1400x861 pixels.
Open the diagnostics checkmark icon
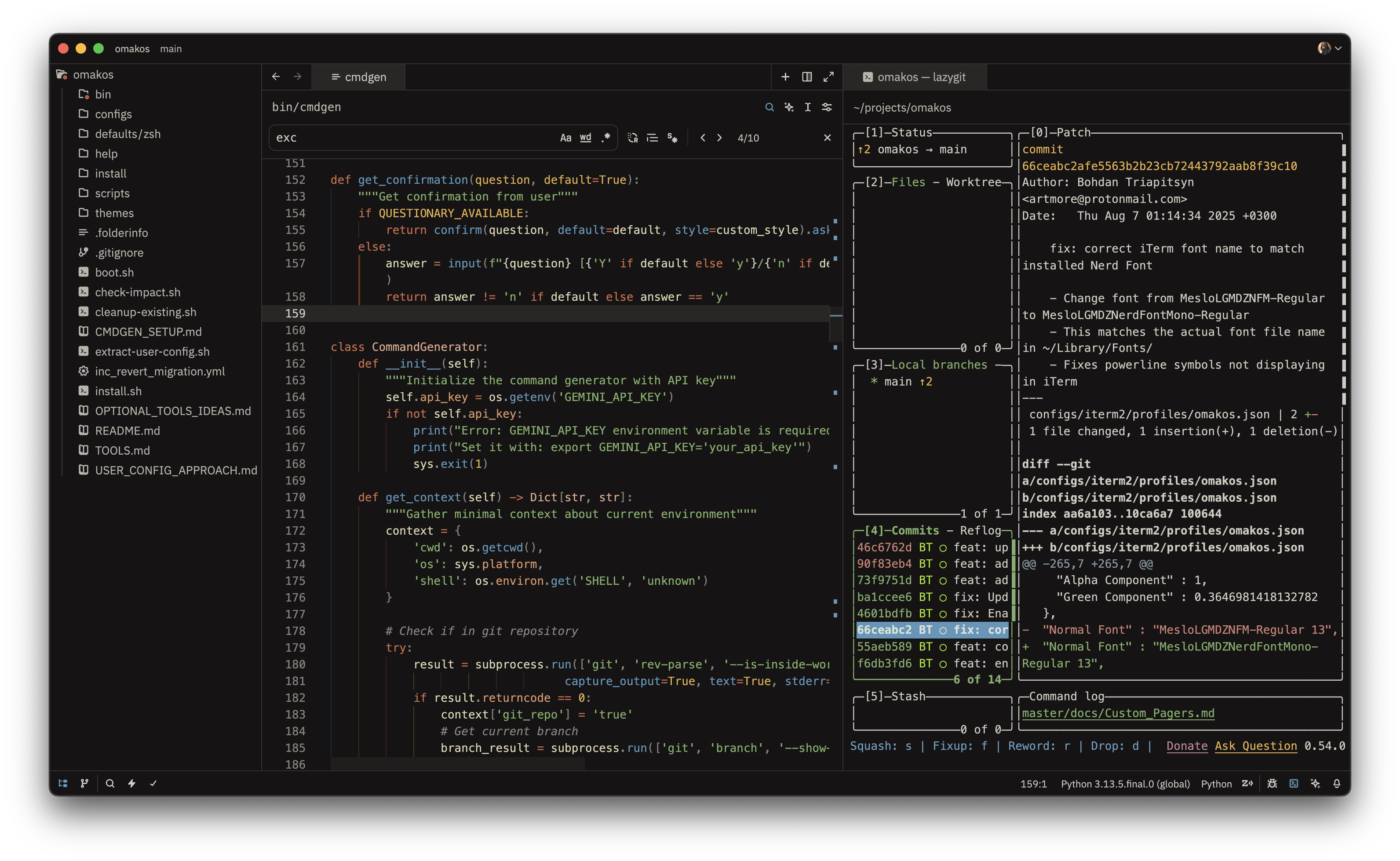point(153,783)
